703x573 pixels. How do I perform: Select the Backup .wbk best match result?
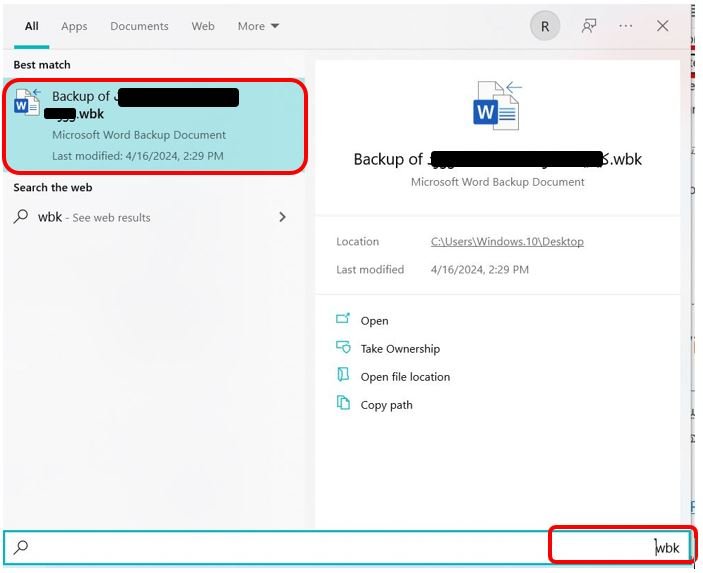[155, 126]
